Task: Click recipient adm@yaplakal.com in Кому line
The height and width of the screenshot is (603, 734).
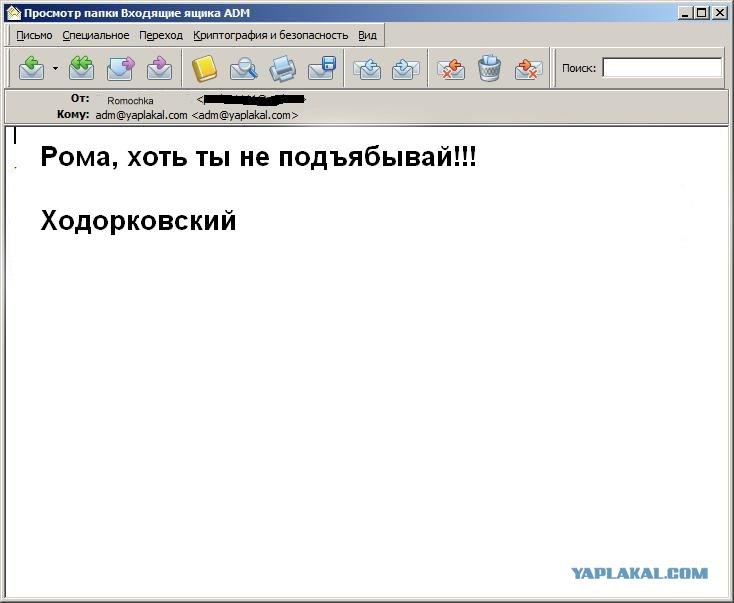Action: coord(197,115)
